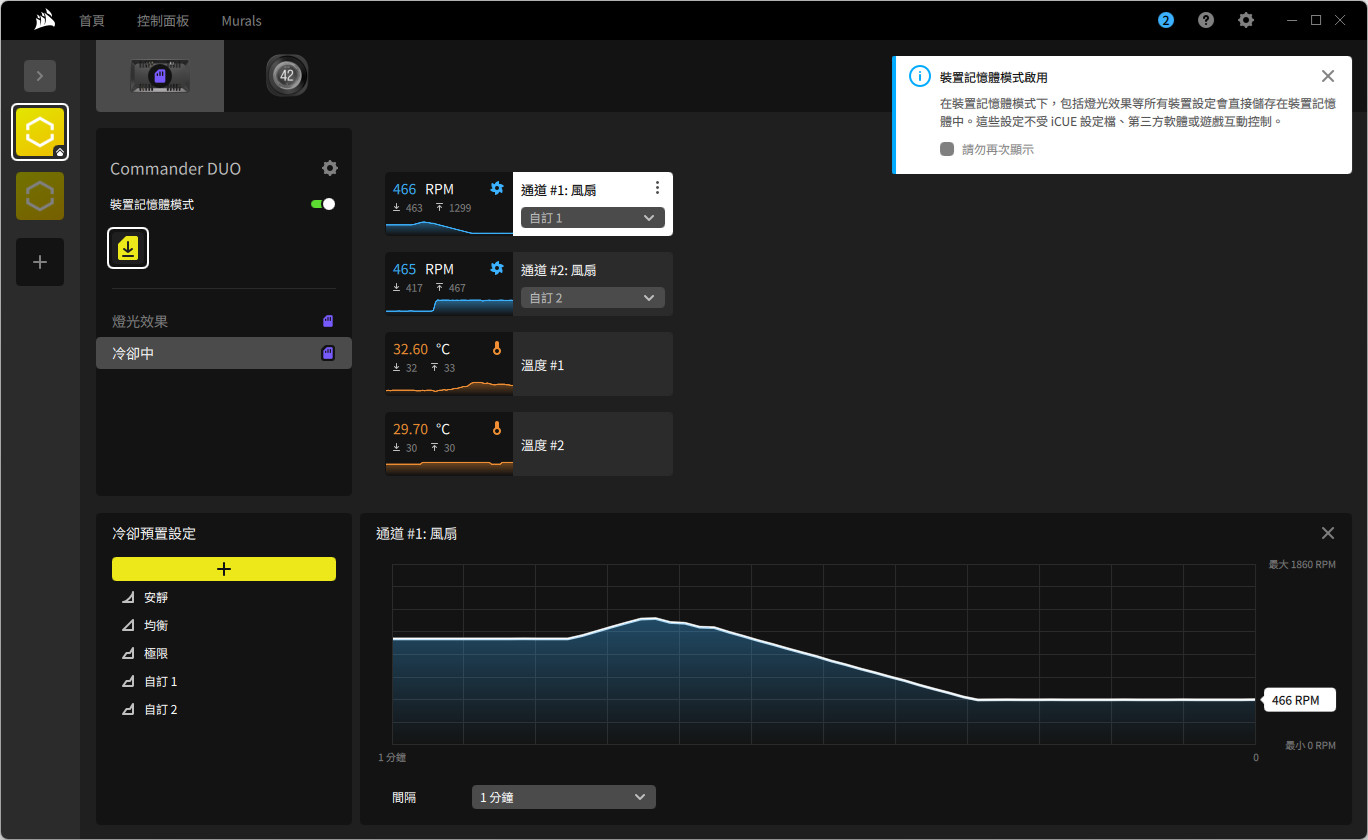Screen dimensions: 1368x840
Task: Click gear icon on Channel #2 fan tile
Action: pyautogui.click(x=497, y=268)
